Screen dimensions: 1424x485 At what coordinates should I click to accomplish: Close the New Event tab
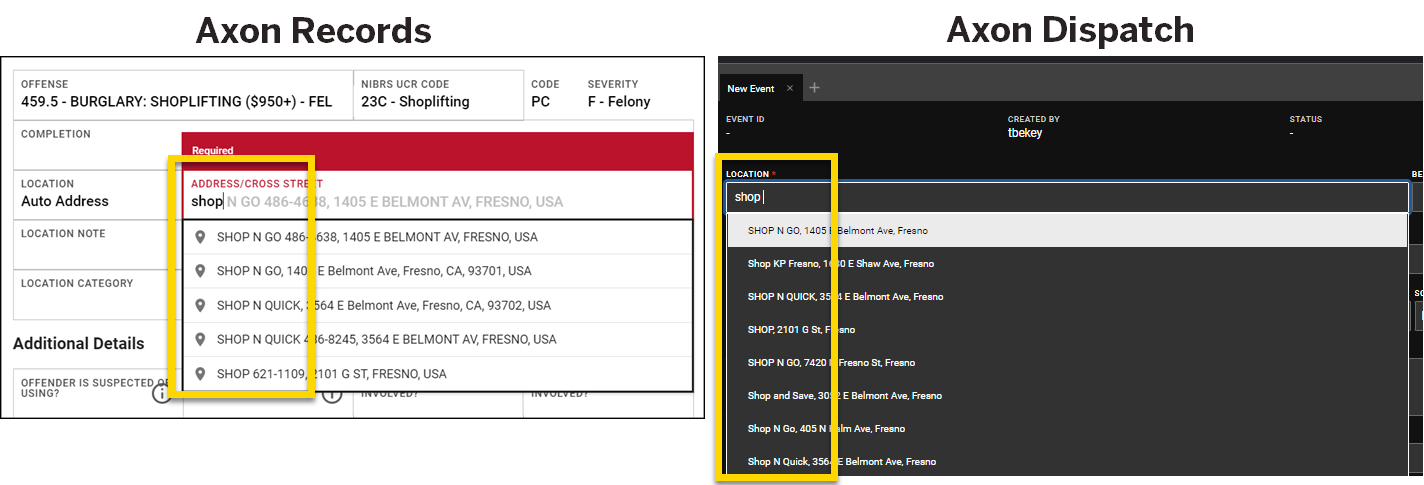click(789, 88)
